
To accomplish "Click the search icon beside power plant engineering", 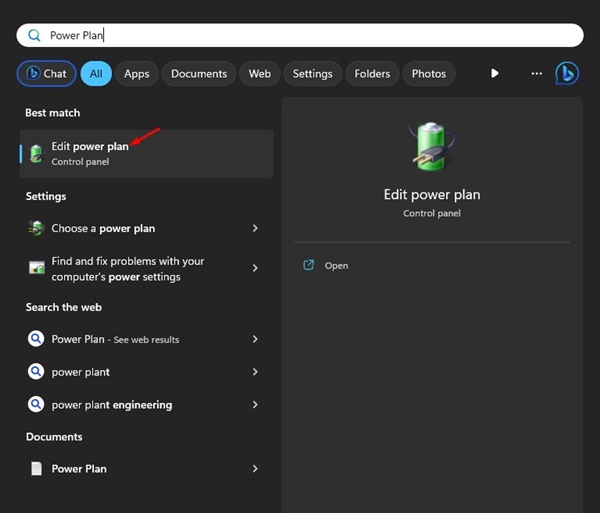I will click(36, 404).
